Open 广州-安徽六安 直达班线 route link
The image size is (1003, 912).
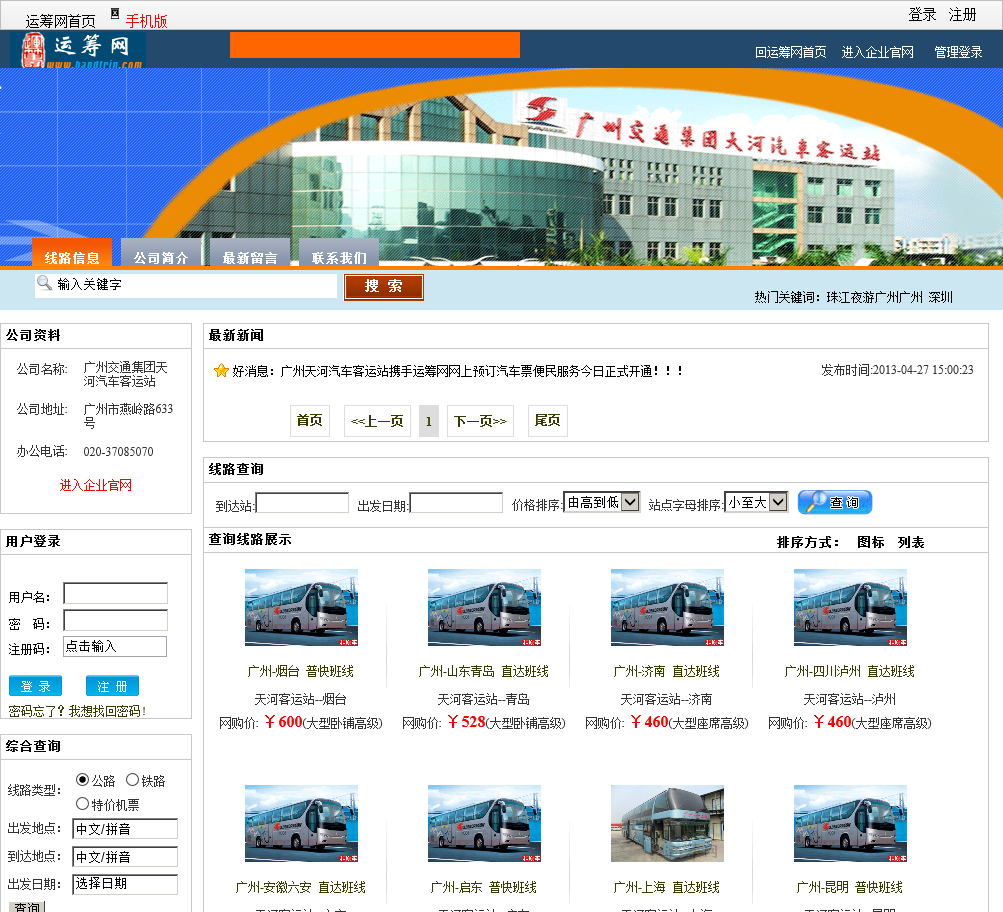click(301, 888)
